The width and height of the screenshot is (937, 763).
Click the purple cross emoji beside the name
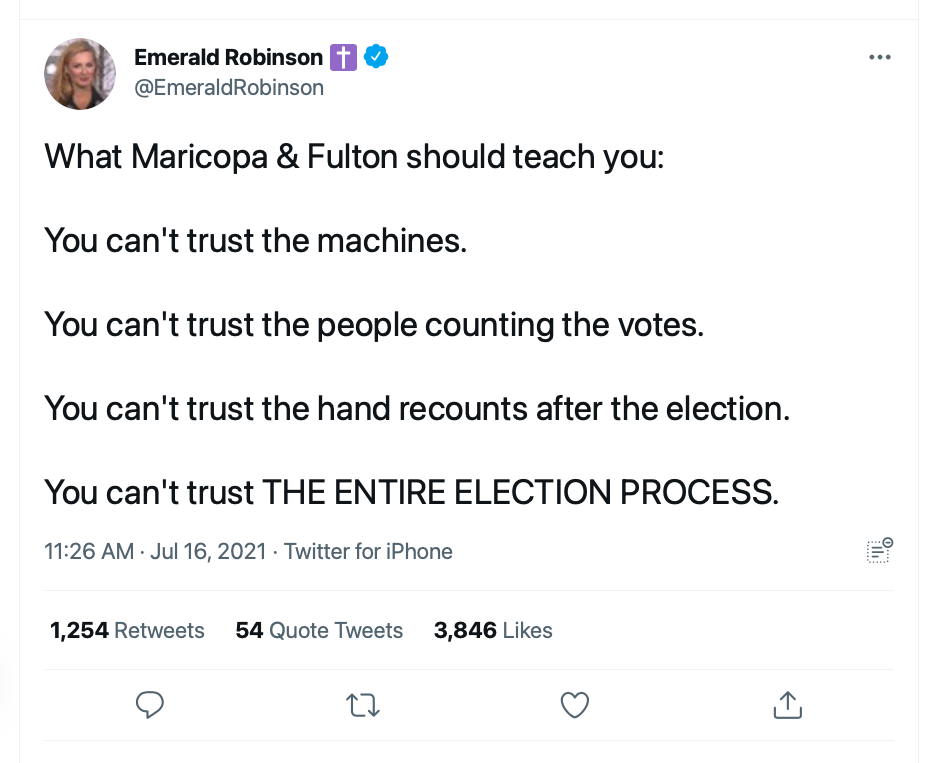[x=343, y=57]
